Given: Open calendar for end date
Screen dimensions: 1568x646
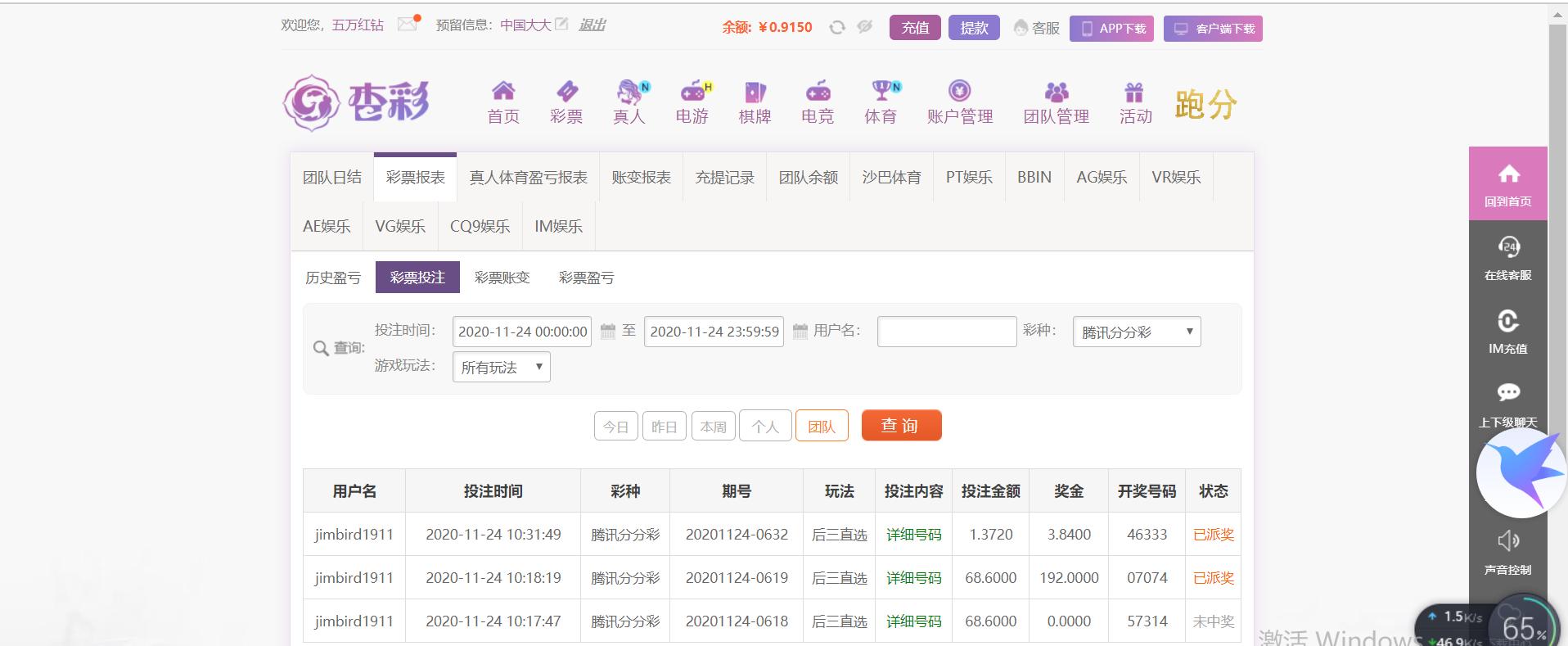Looking at the screenshot, I should (x=800, y=331).
